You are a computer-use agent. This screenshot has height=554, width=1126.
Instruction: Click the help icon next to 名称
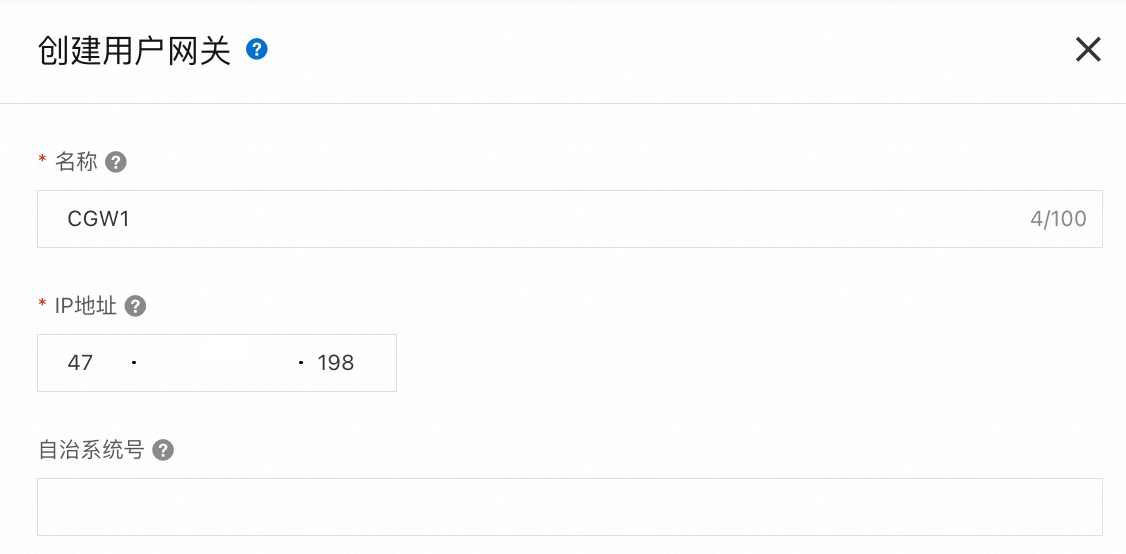click(x=116, y=162)
